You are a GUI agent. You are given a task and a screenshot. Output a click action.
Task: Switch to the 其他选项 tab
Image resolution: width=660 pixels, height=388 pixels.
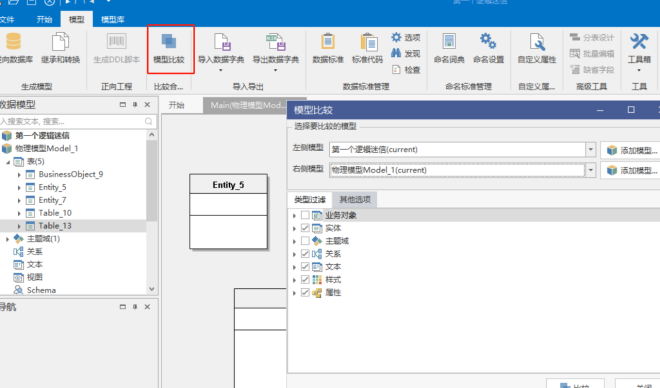(x=355, y=199)
